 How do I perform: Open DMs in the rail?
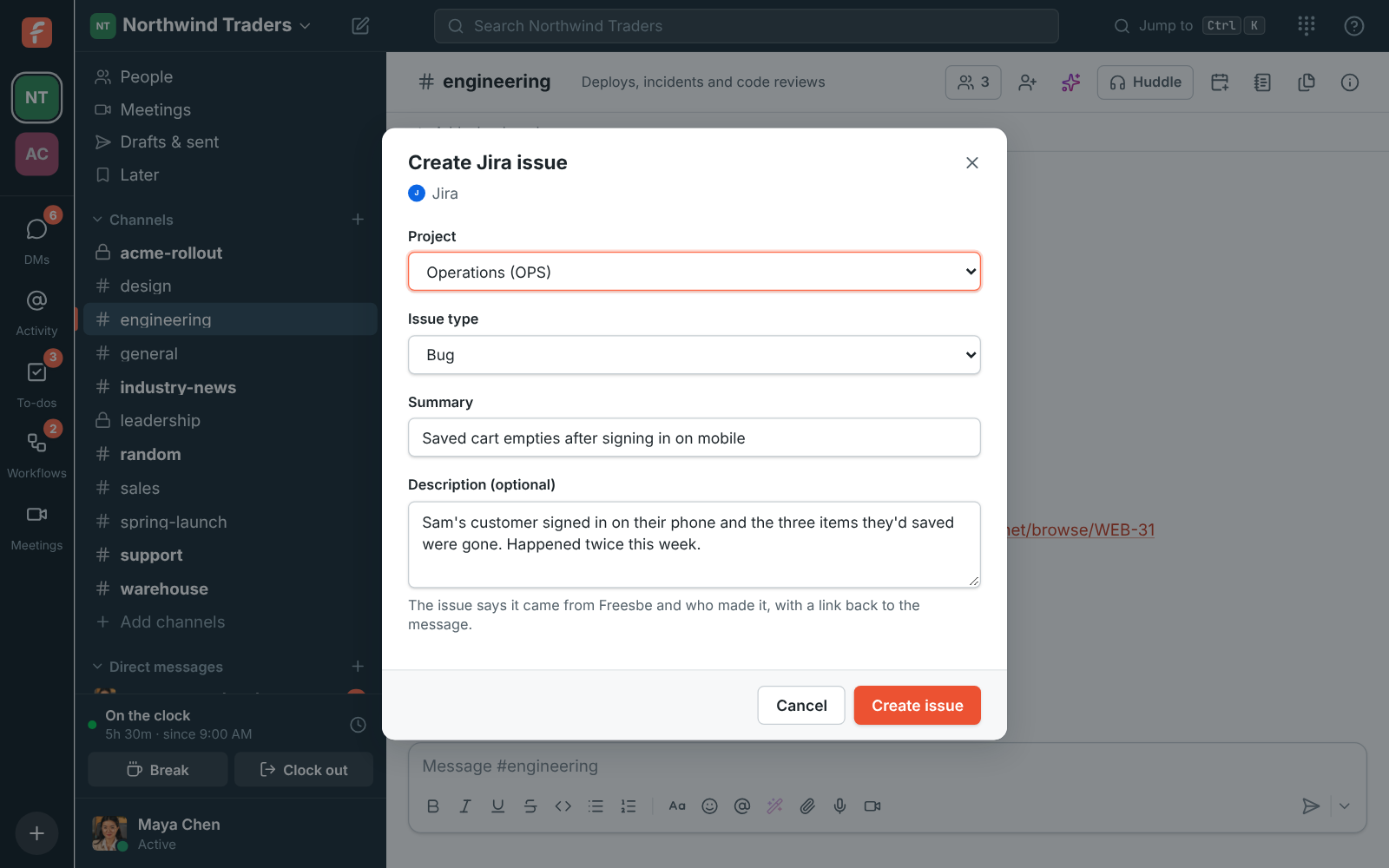click(36, 239)
